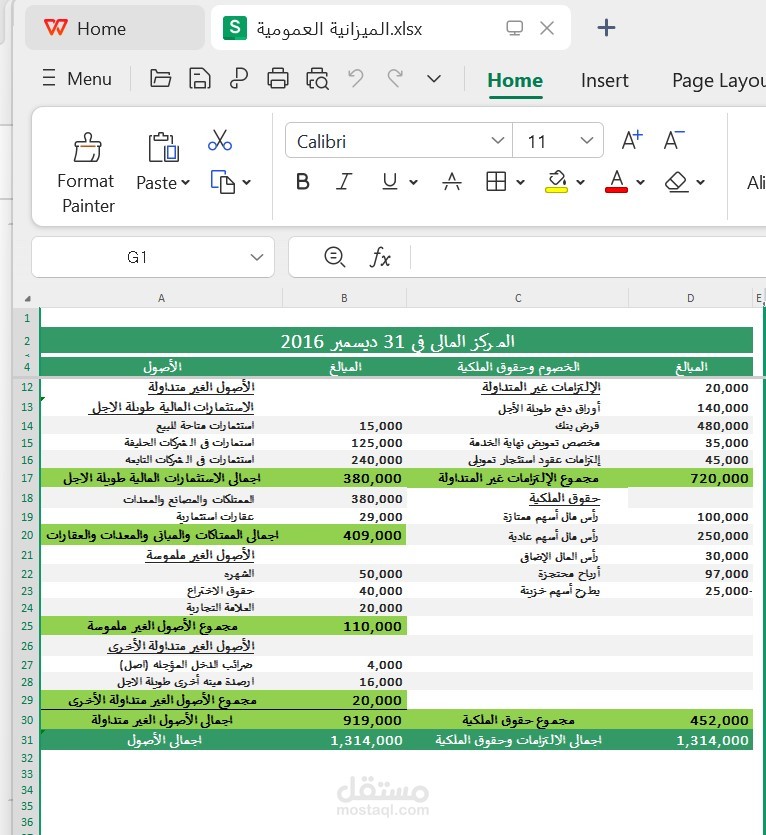Screen dimensions: 766x835
Task: Click the cell showing 452,000
Action: coord(691,720)
